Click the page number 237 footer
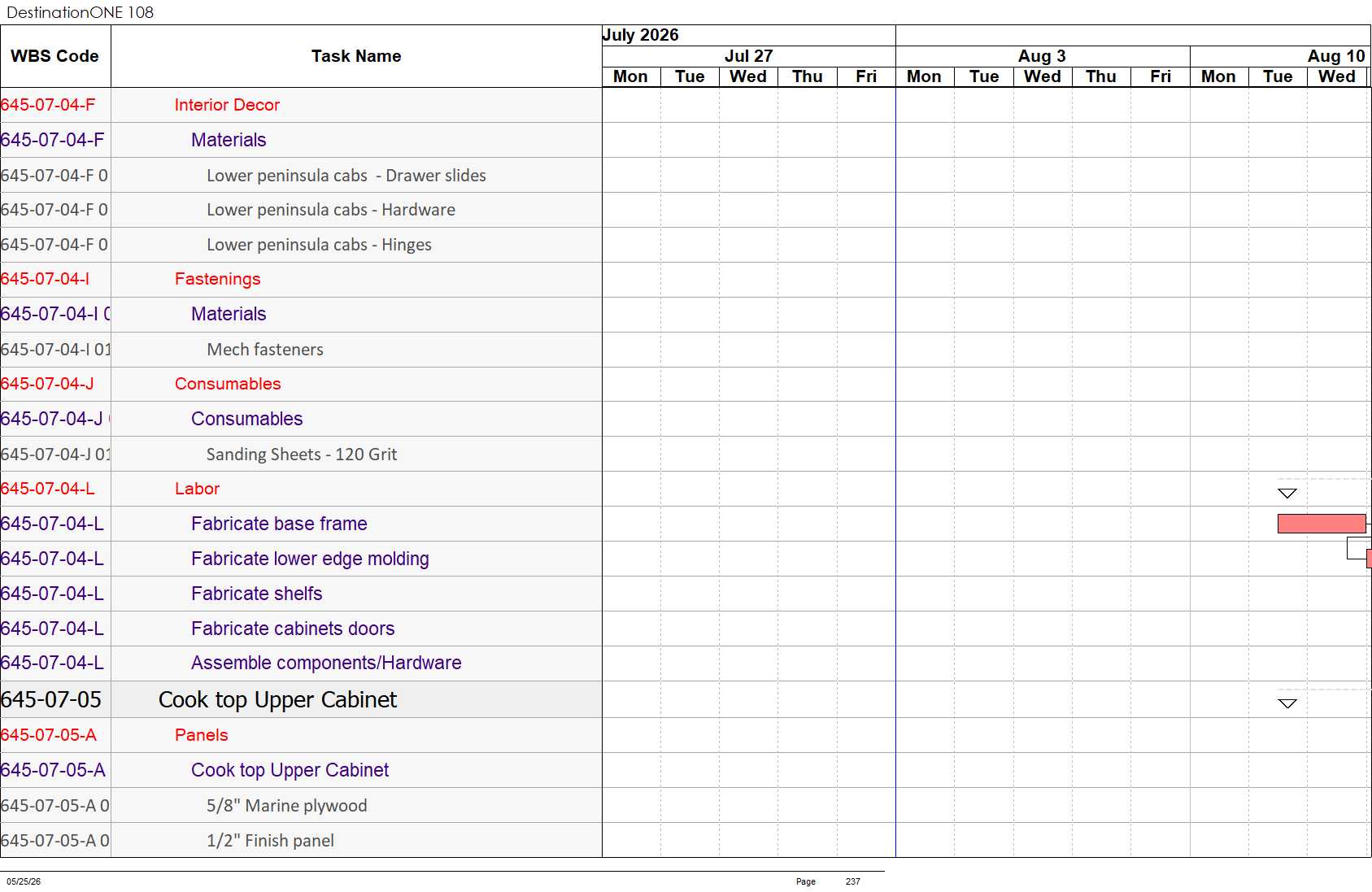Screen dimensions: 1372x892 852,881
